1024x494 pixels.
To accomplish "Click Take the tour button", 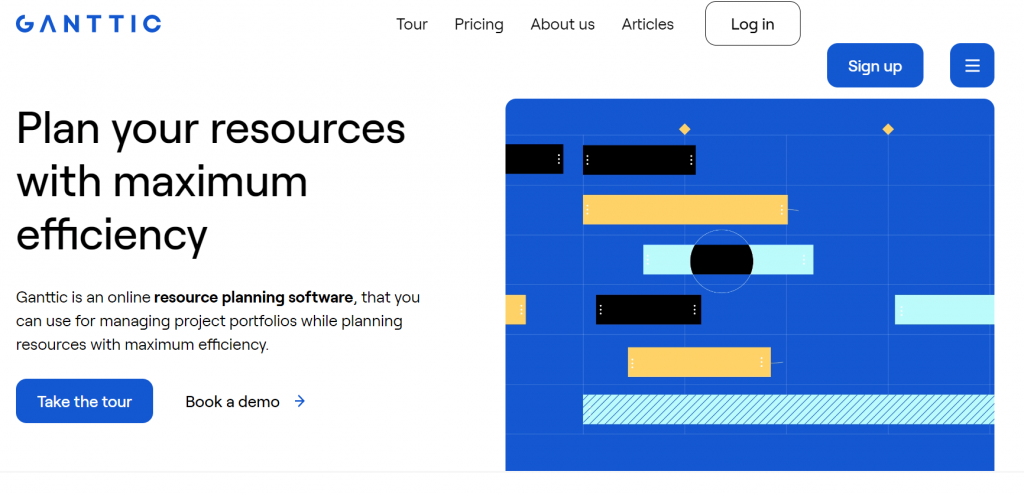I will 84,401.
